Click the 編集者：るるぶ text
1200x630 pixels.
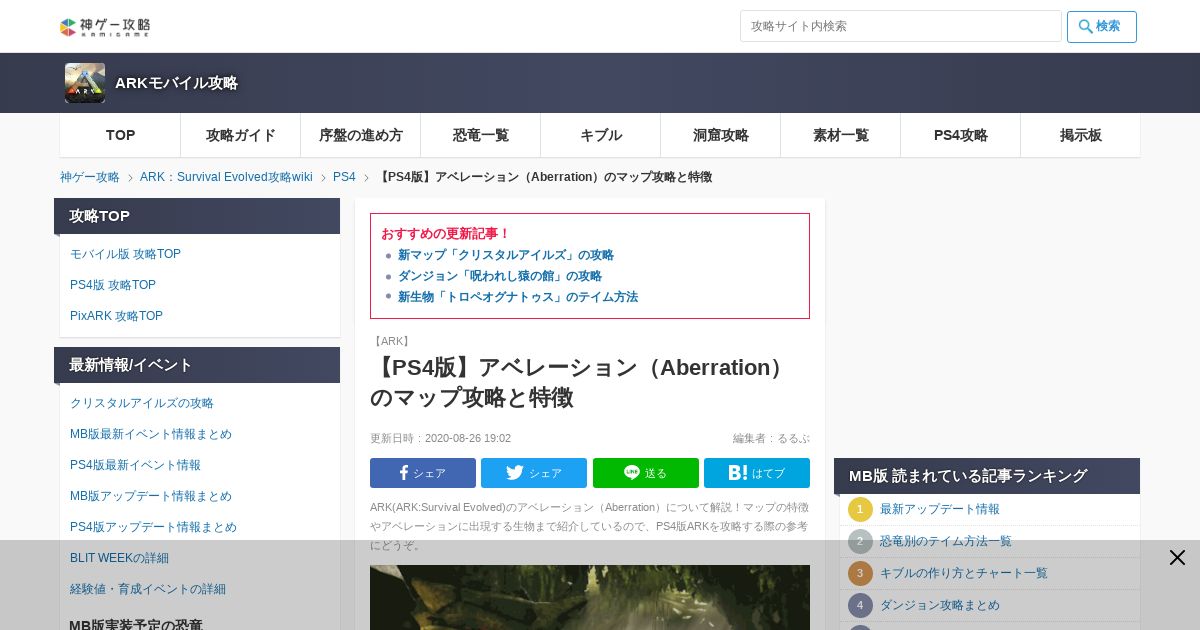click(771, 438)
